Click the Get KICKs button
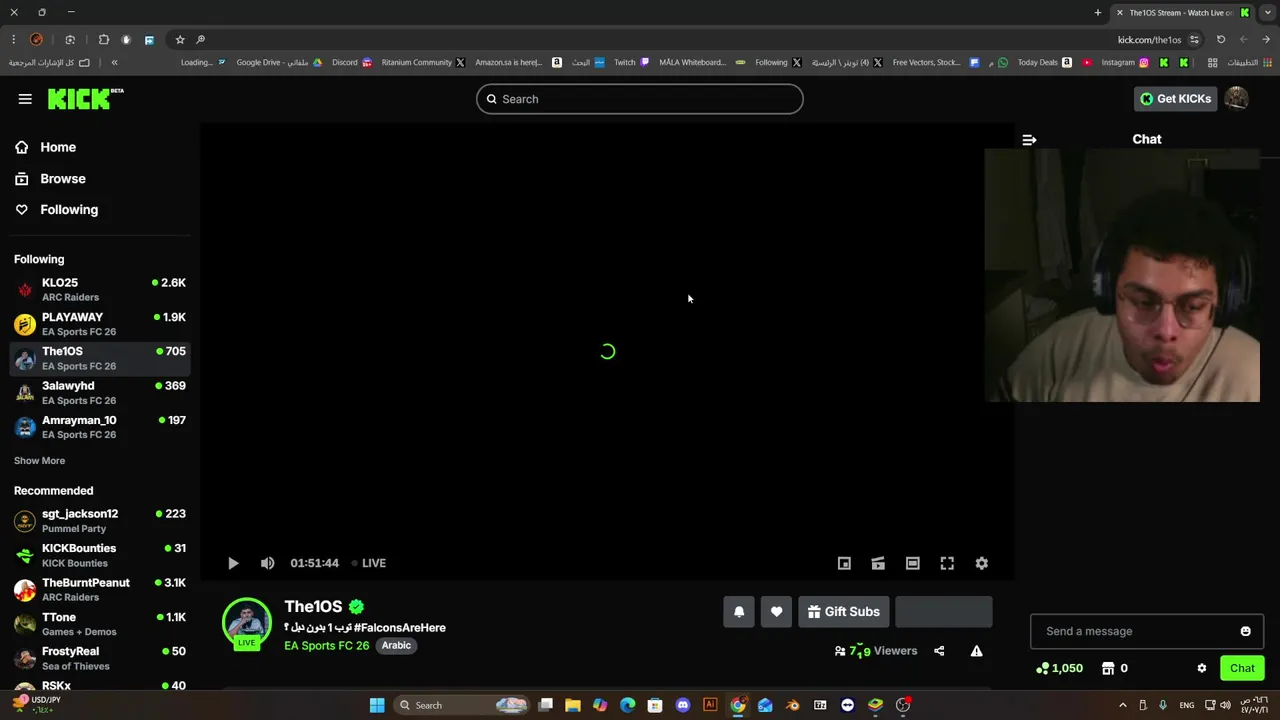This screenshot has height=720, width=1280. pyautogui.click(x=1175, y=98)
